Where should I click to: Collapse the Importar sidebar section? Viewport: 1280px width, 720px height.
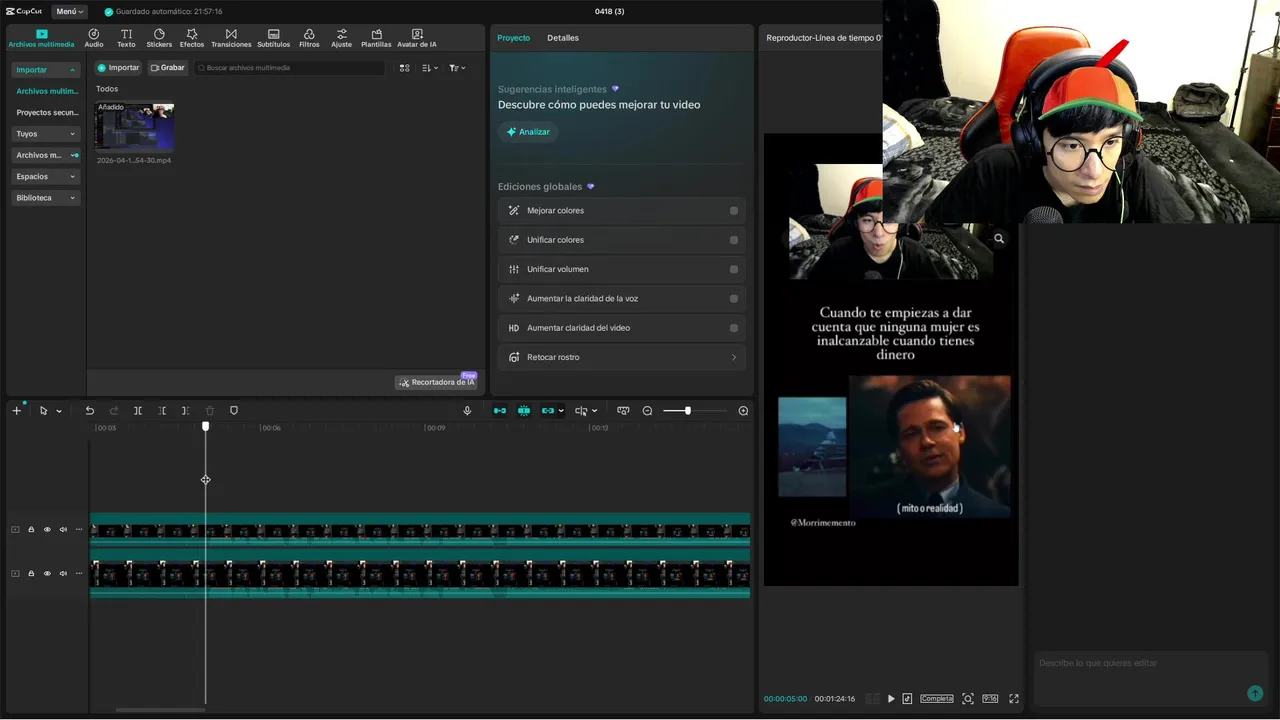tap(46, 70)
